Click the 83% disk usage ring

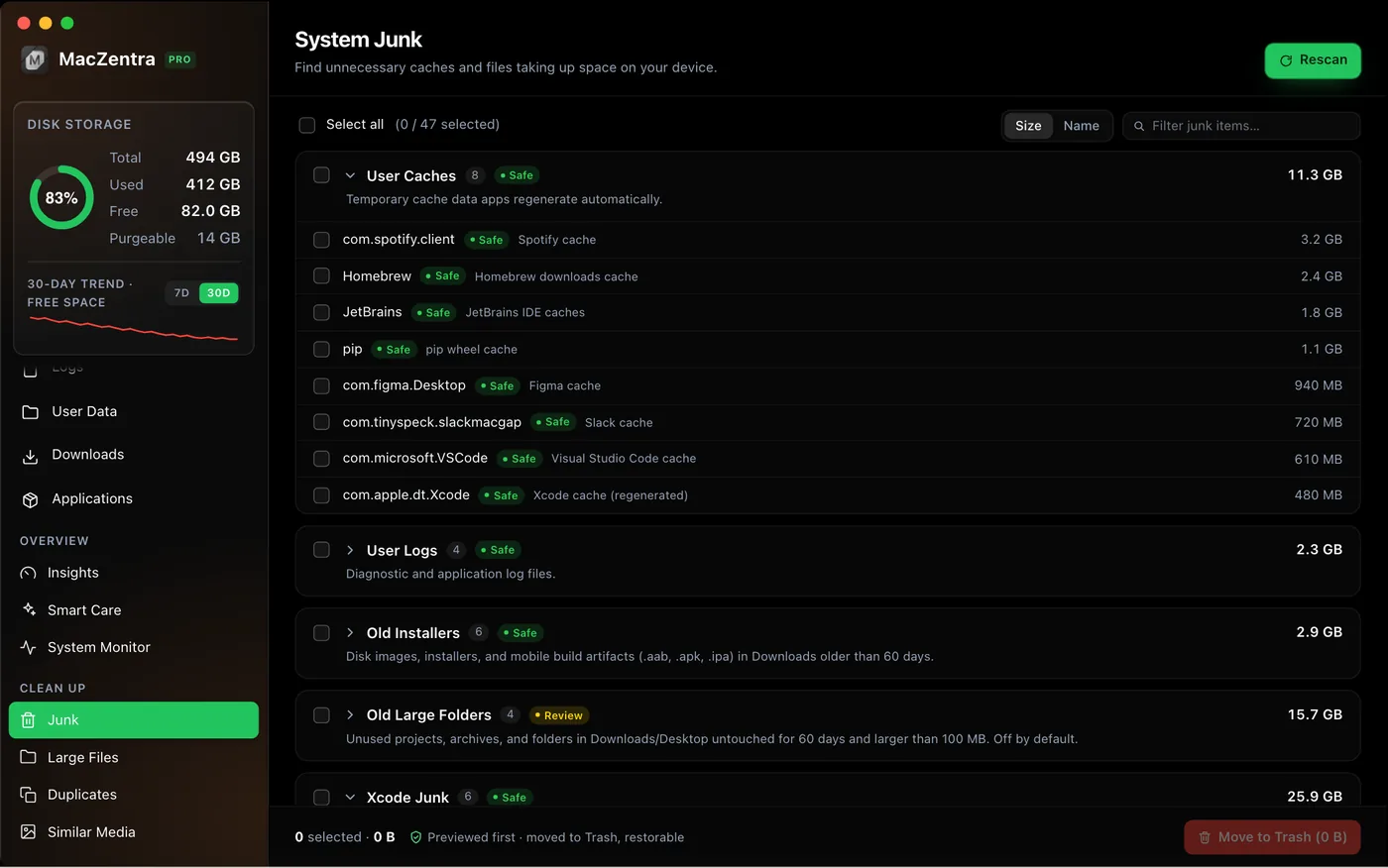point(61,198)
